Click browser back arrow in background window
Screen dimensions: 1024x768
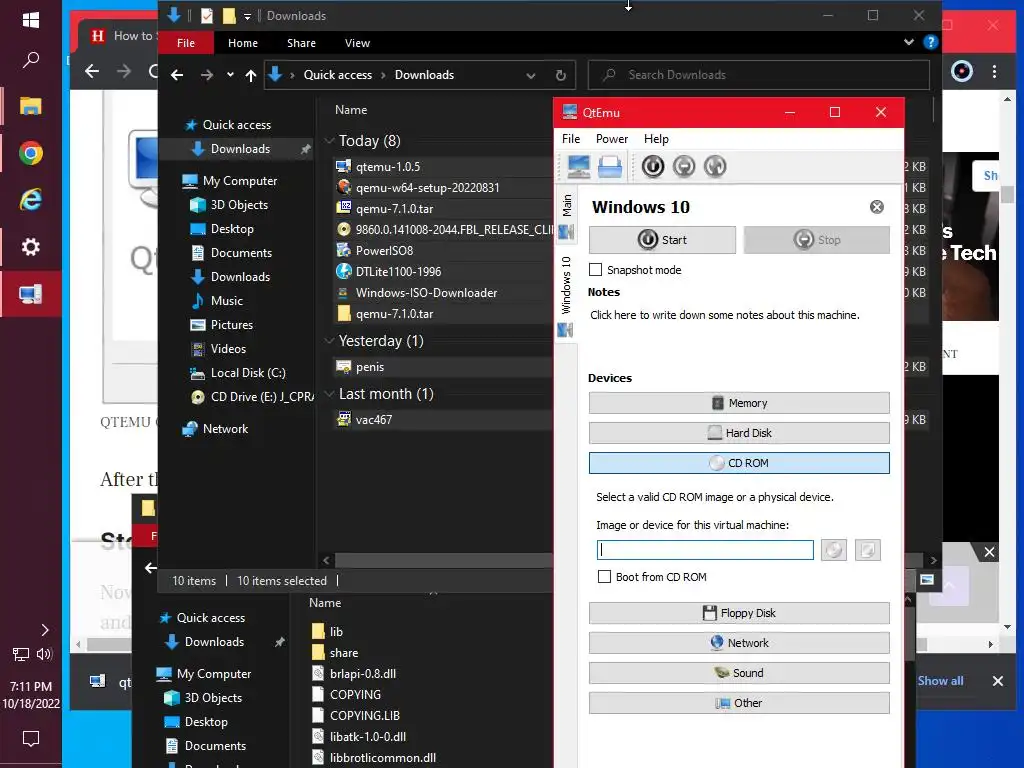pyautogui.click(x=92, y=71)
